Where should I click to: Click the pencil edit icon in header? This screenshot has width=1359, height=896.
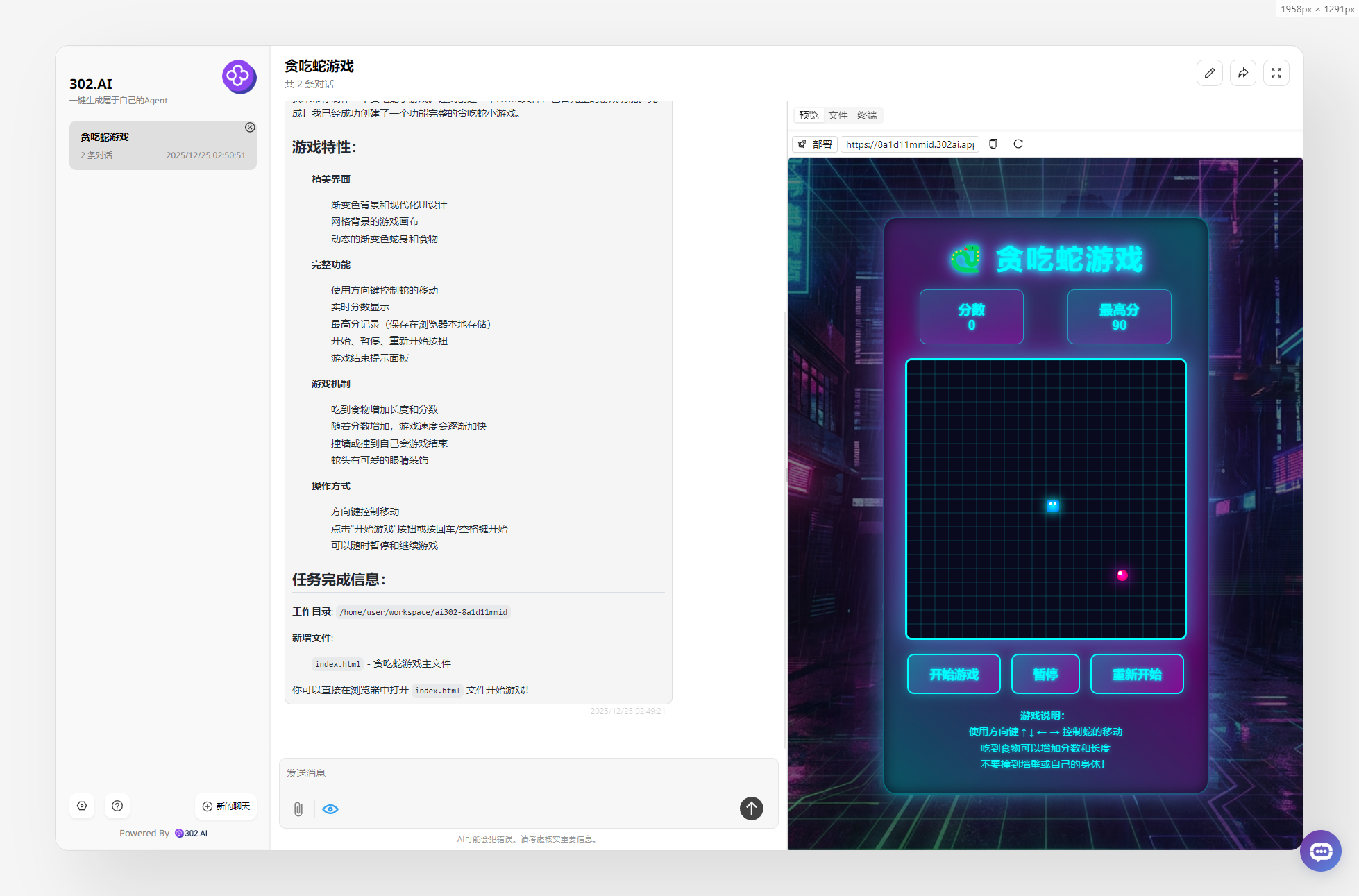1209,73
